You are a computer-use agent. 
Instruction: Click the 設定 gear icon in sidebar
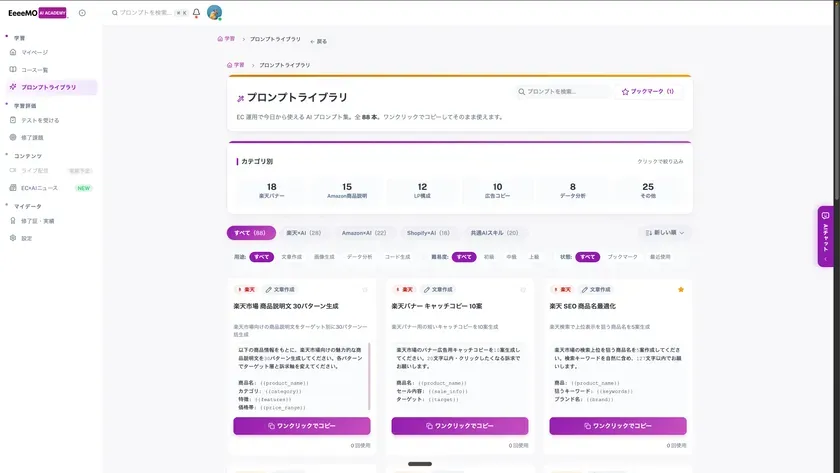pyautogui.click(x=13, y=238)
